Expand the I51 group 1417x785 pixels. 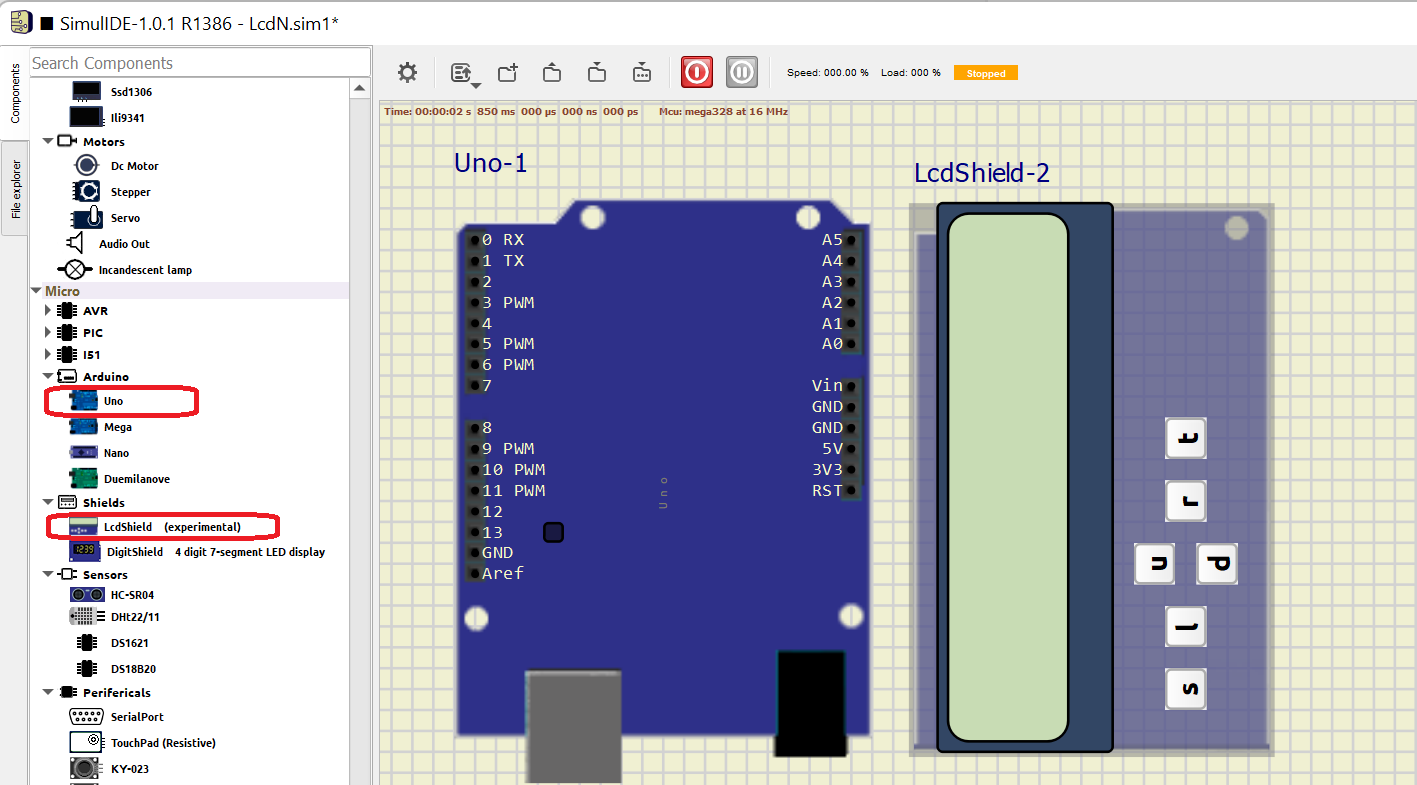pyautogui.click(x=48, y=355)
